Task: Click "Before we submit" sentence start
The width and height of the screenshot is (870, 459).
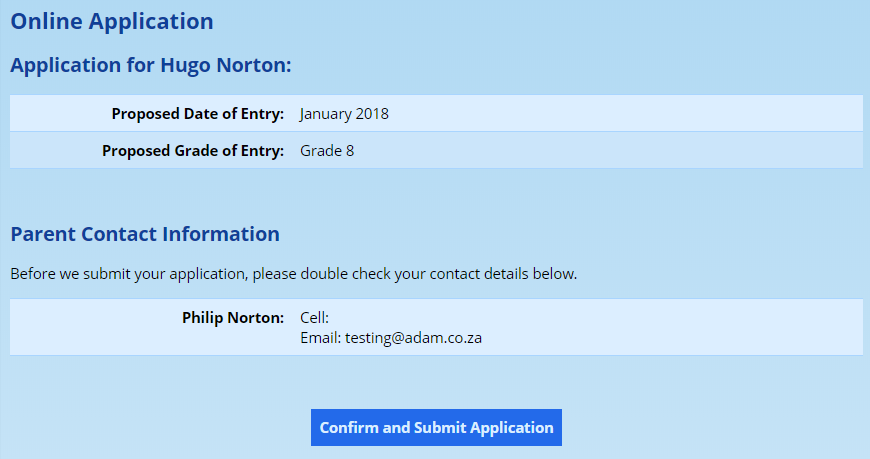Action: [70, 273]
